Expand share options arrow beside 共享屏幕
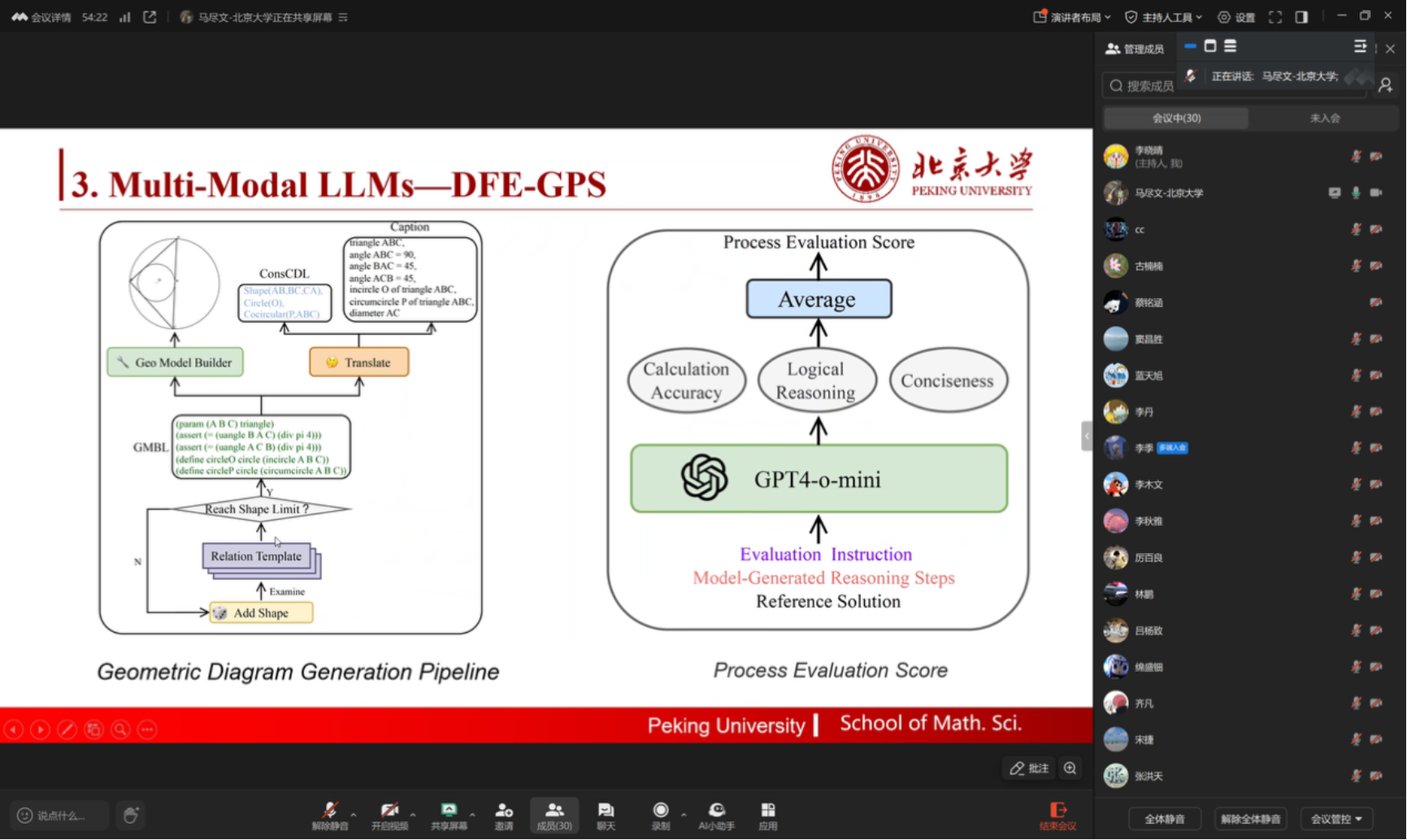The width and height of the screenshot is (1407, 840). 472,814
